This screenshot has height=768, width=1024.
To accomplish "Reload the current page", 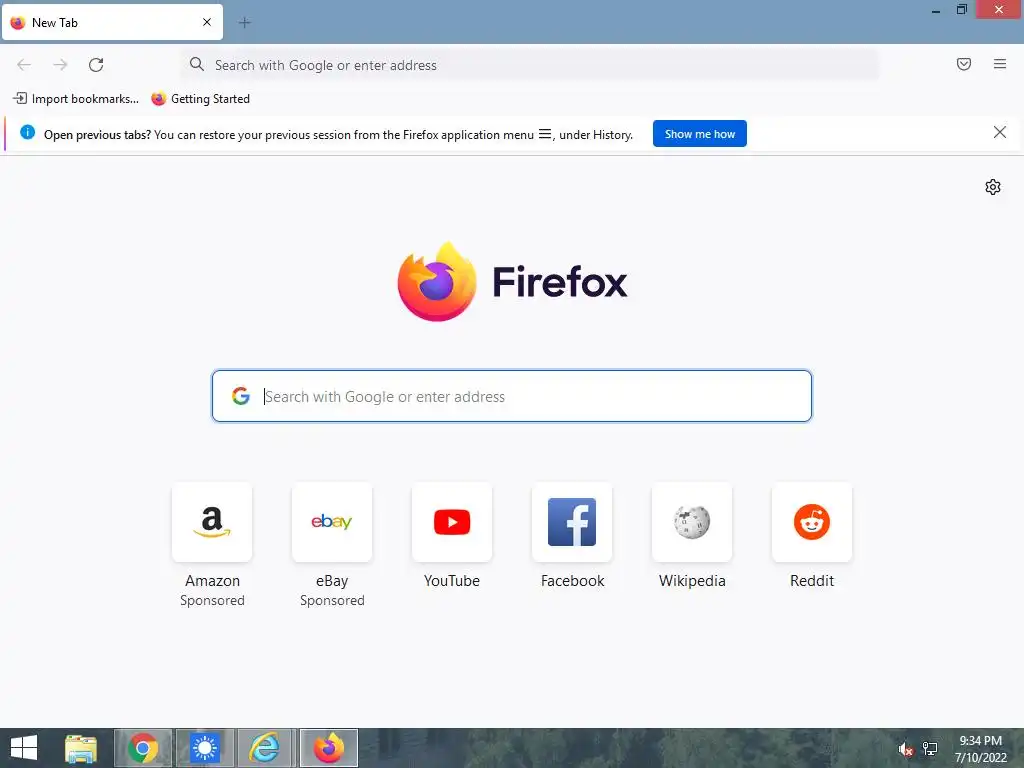I will (96, 65).
